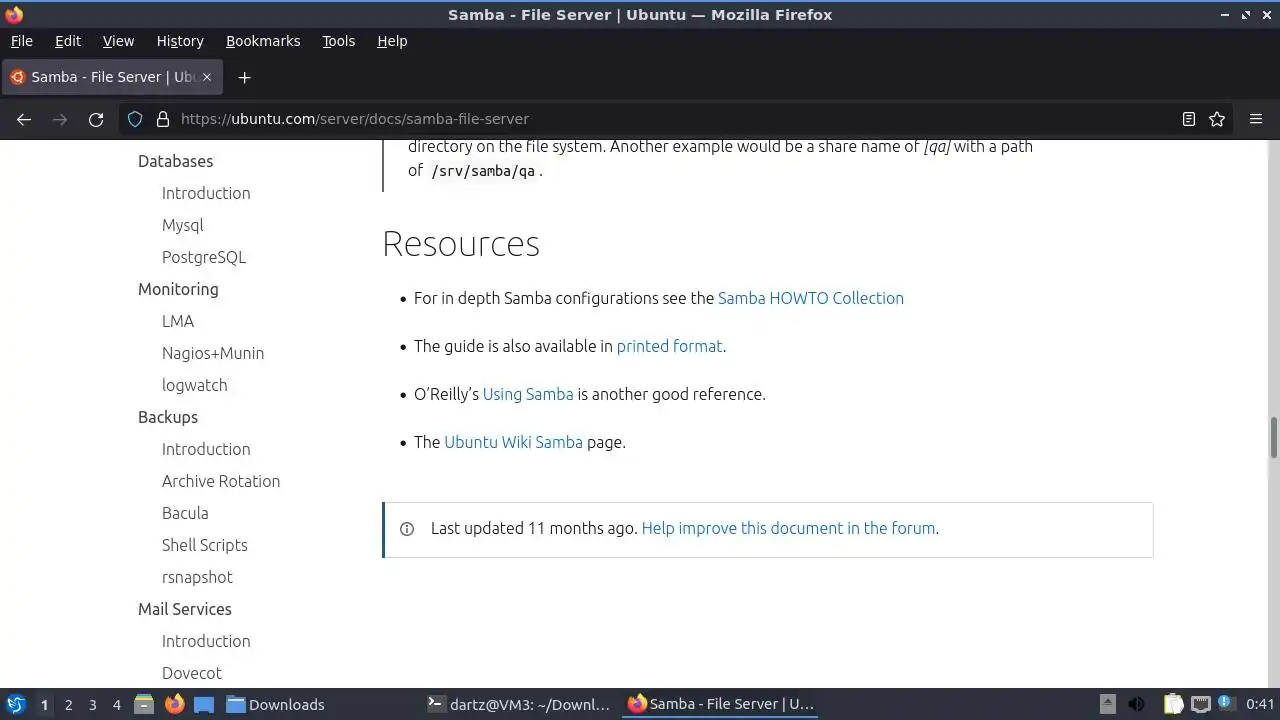Viewport: 1280px width, 720px height.
Task: Open Introduction under Databases
Action: (206, 193)
